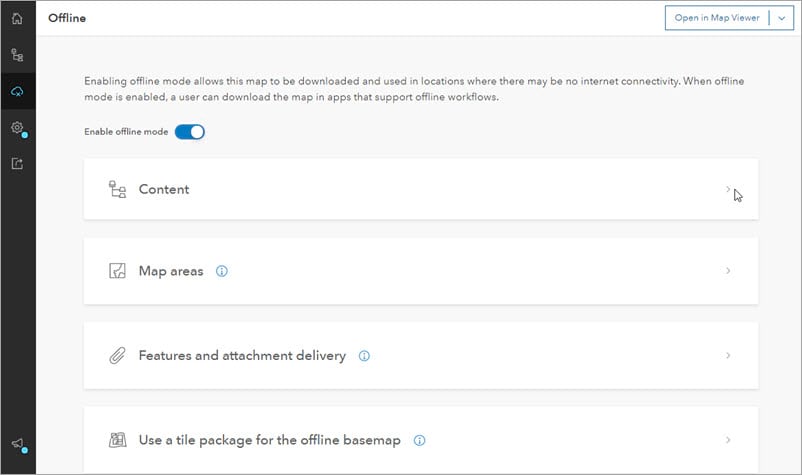Image resolution: width=802 pixels, height=475 pixels.
Task: Toggle the Enable offline mode switch
Action: [190, 132]
